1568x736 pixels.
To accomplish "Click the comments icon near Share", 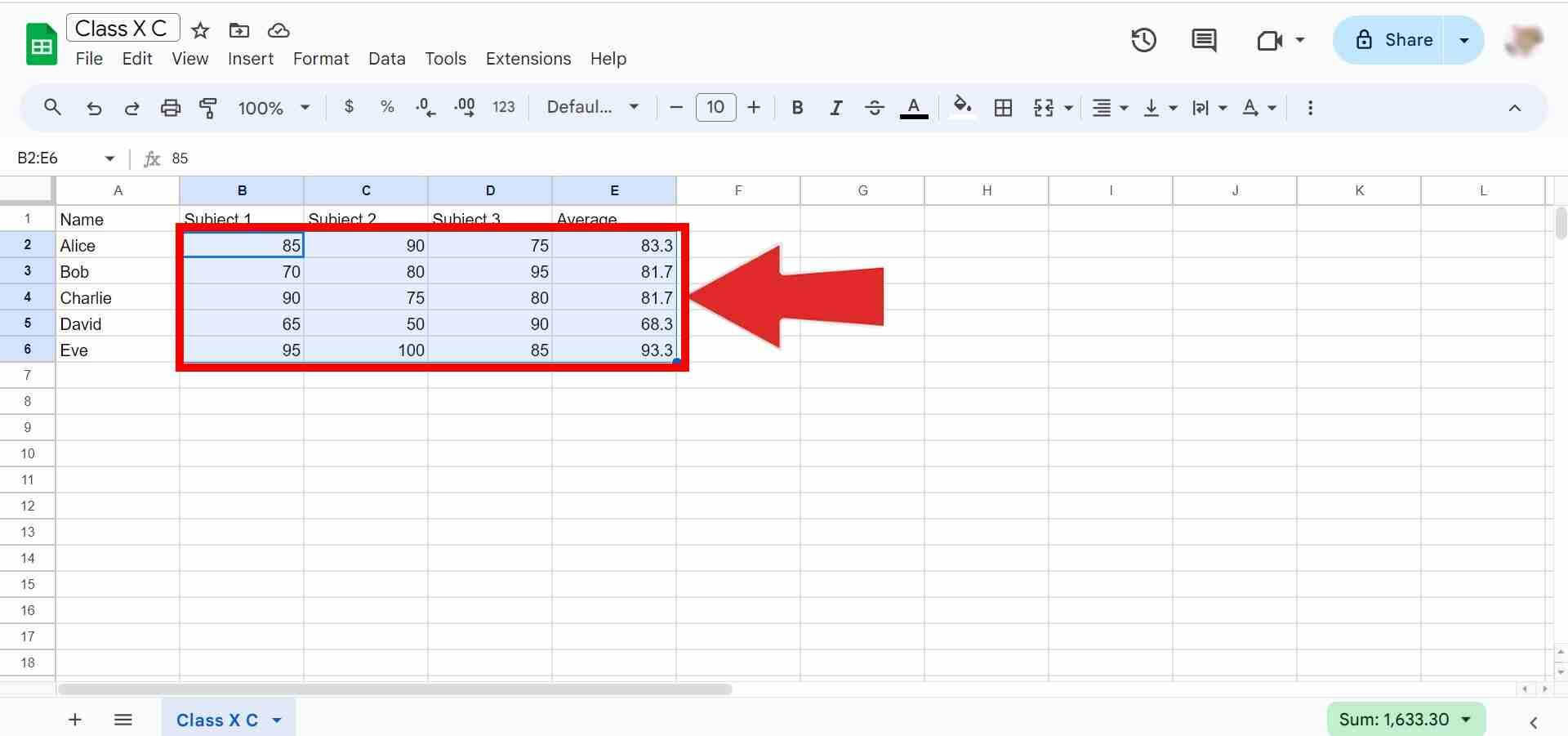I will click(1202, 39).
